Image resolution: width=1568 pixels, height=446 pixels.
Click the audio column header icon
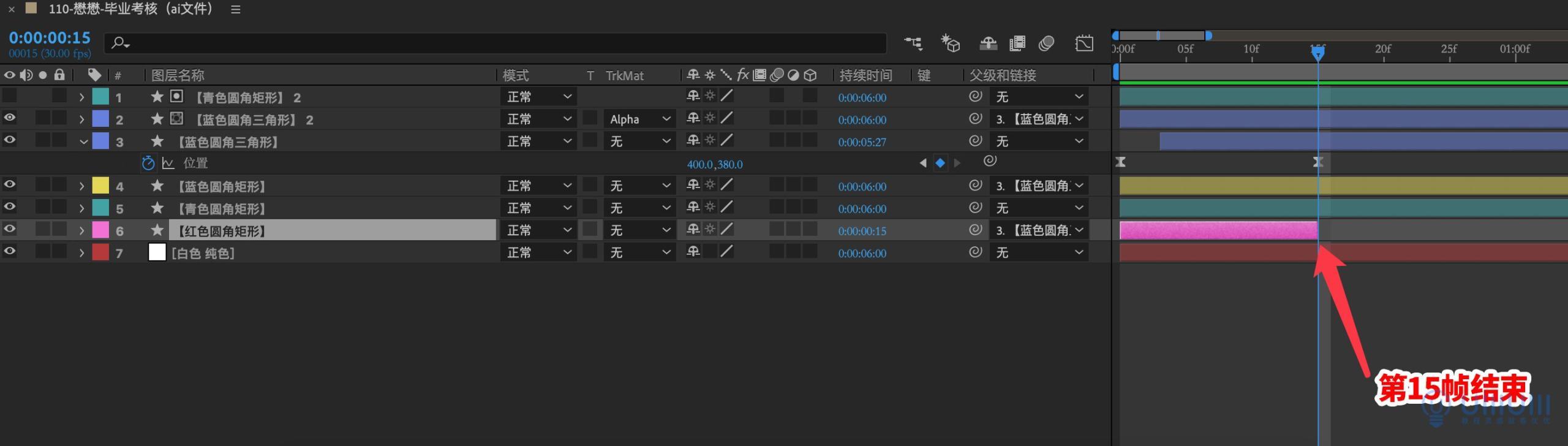coord(26,75)
